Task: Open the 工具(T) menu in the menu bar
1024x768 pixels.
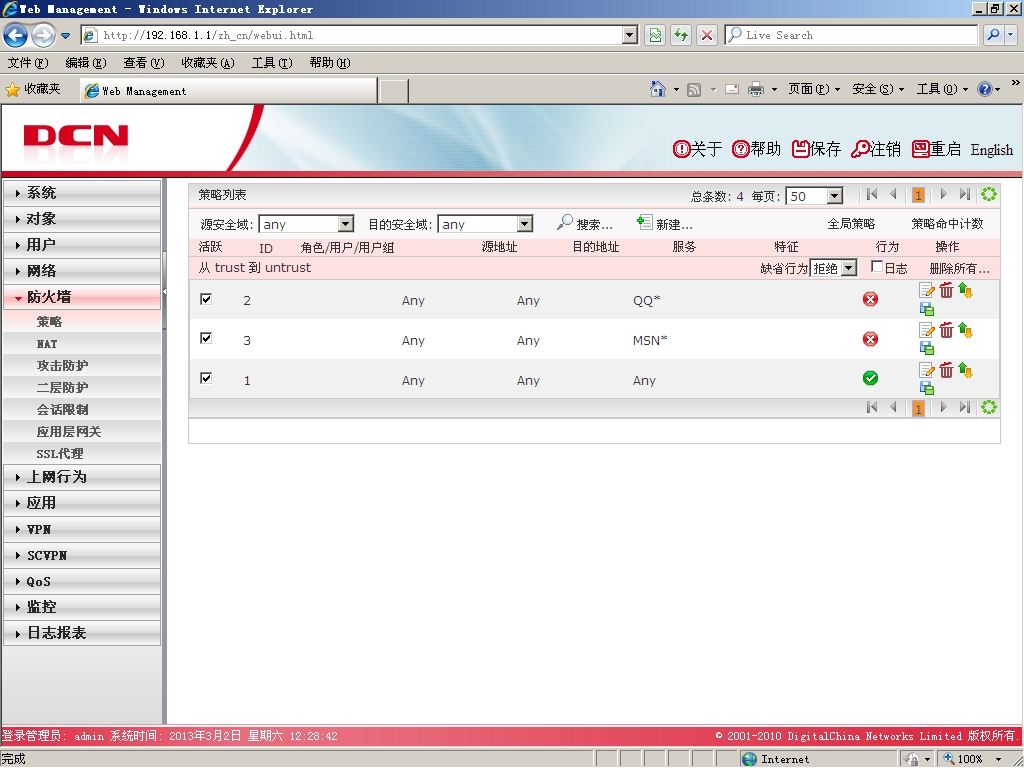Action: point(272,63)
